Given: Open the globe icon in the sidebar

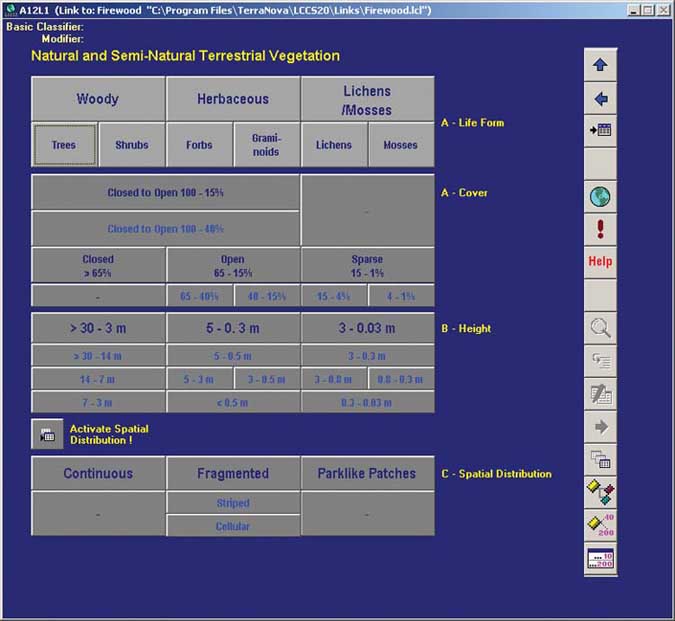Looking at the screenshot, I should click(x=601, y=197).
